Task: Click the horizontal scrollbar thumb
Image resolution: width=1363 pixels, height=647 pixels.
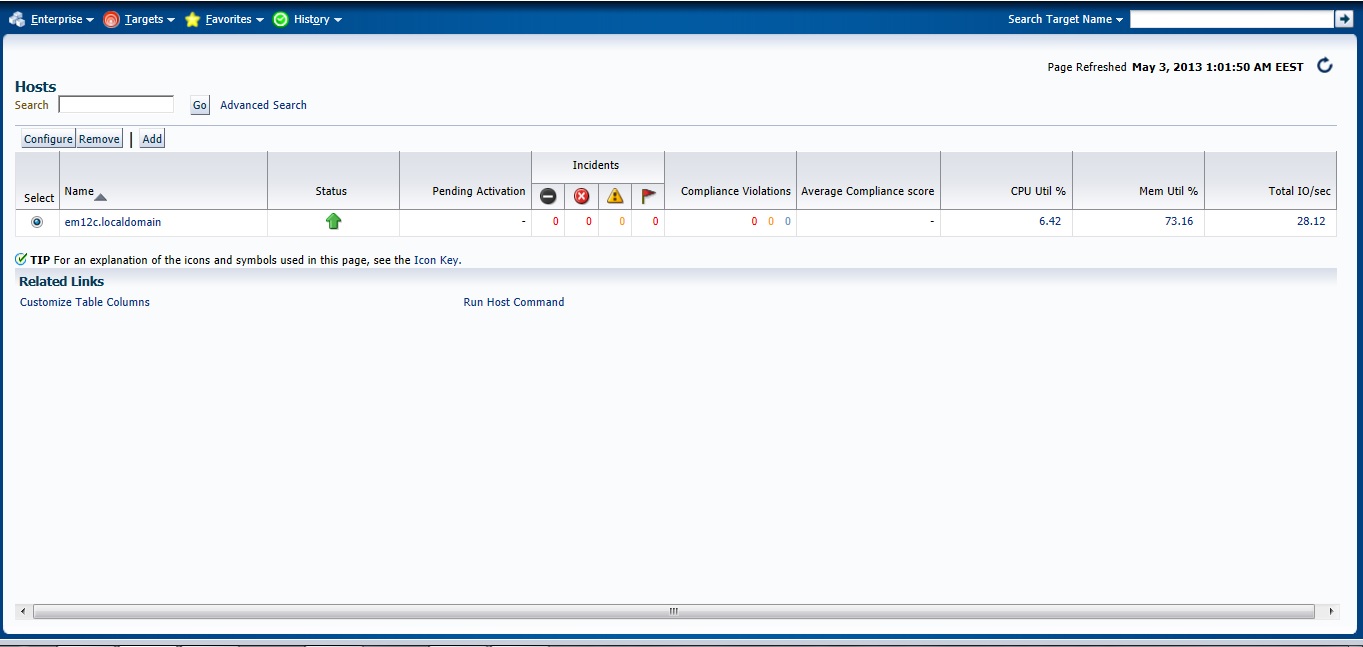Action: [673, 611]
